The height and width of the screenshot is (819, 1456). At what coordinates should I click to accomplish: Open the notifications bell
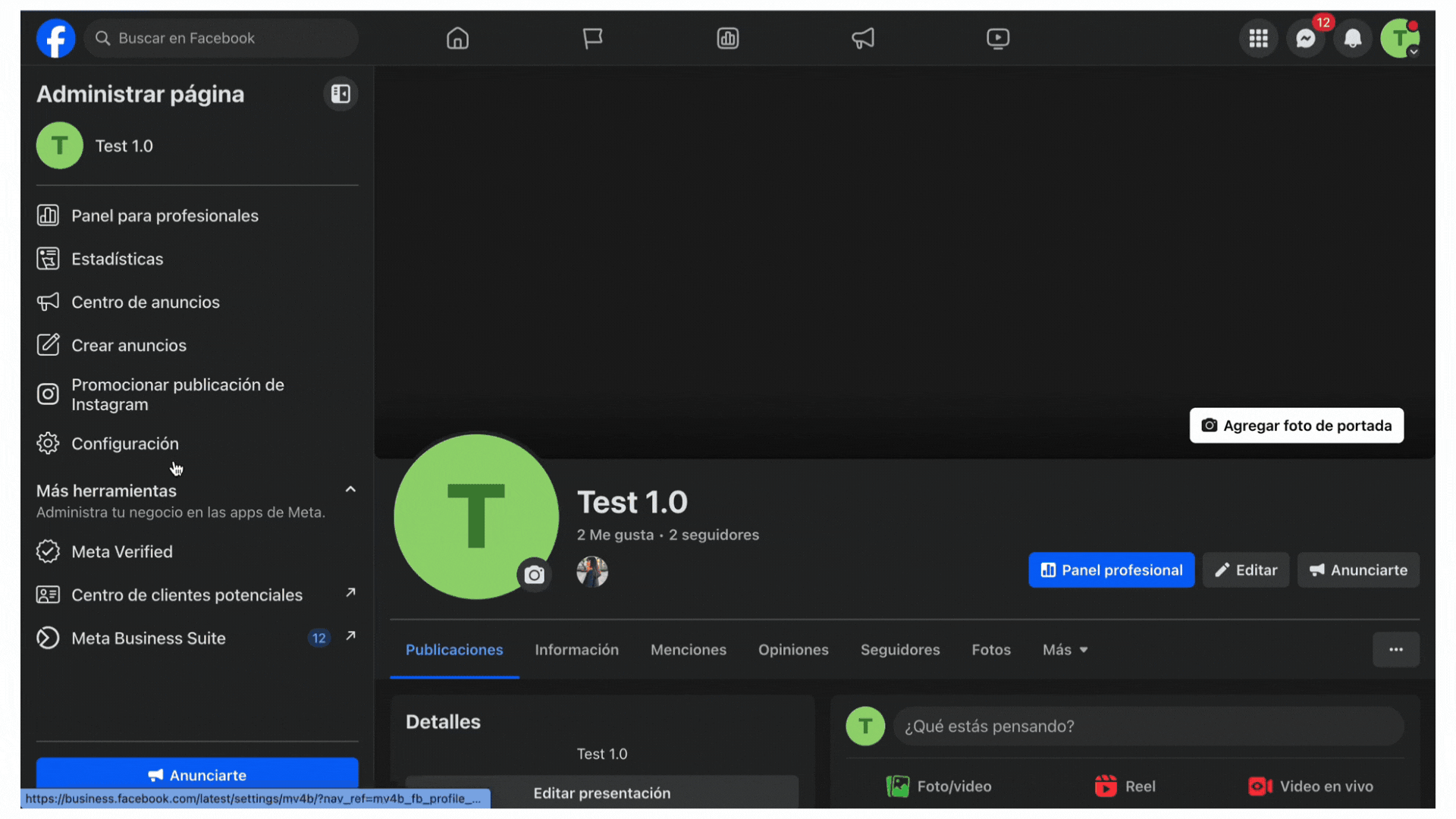tap(1352, 39)
